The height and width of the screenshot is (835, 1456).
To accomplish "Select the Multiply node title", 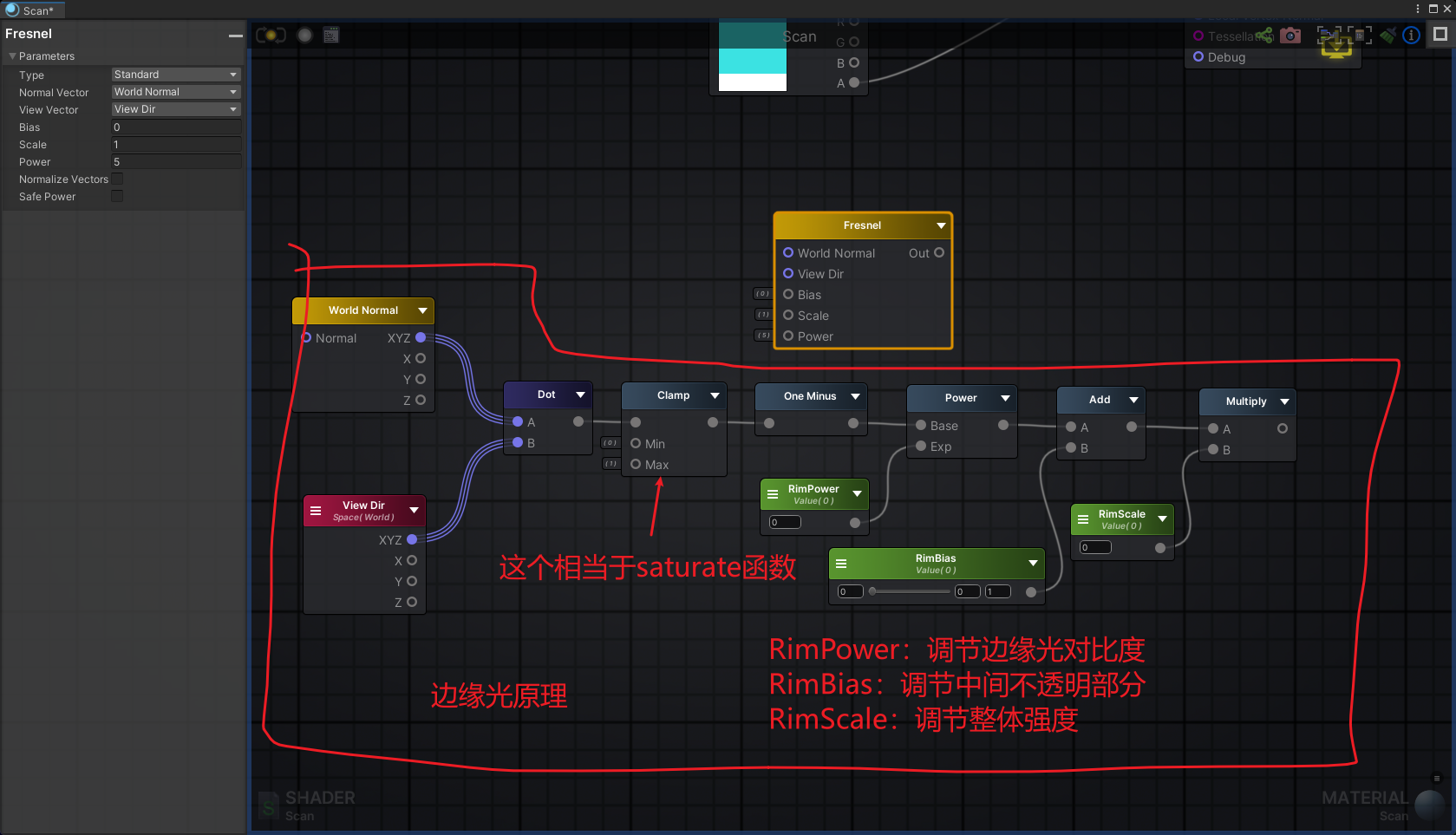I will [x=1246, y=401].
